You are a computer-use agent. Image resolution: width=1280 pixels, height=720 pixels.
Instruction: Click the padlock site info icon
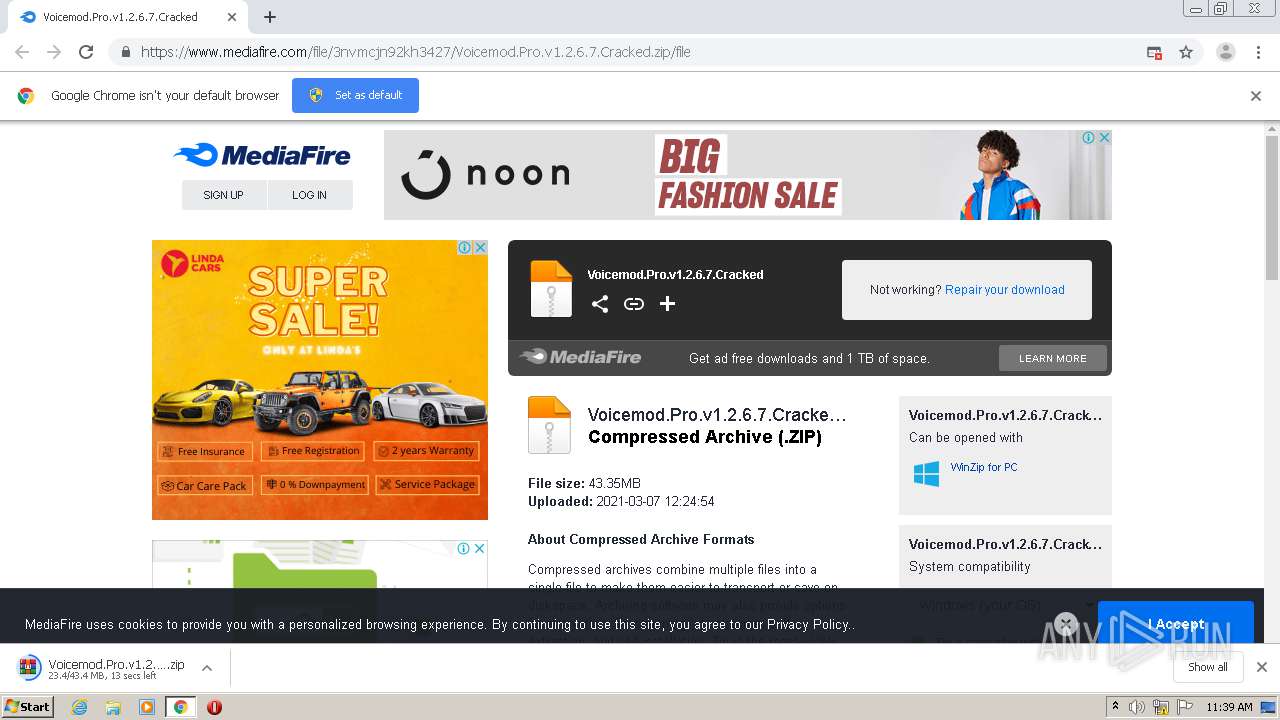pos(125,52)
